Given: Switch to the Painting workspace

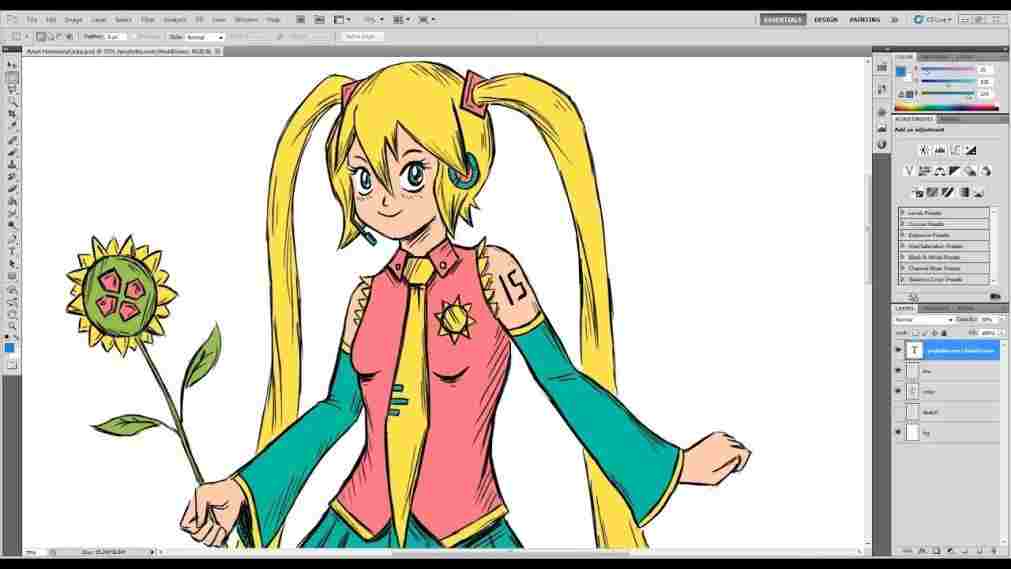Looking at the screenshot, I should pyautogui.click(x=865, y=19).
